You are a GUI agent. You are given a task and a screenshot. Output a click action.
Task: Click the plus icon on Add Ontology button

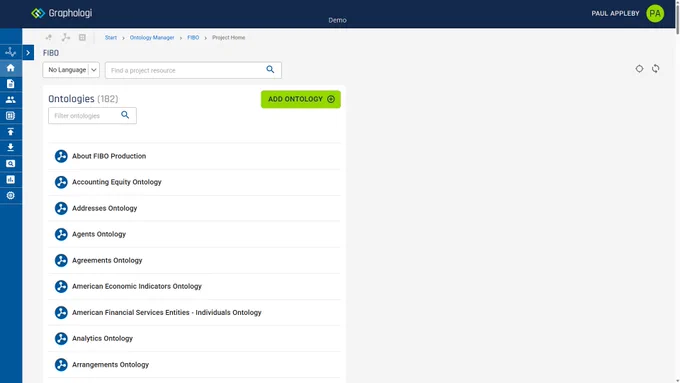point(331,99)
